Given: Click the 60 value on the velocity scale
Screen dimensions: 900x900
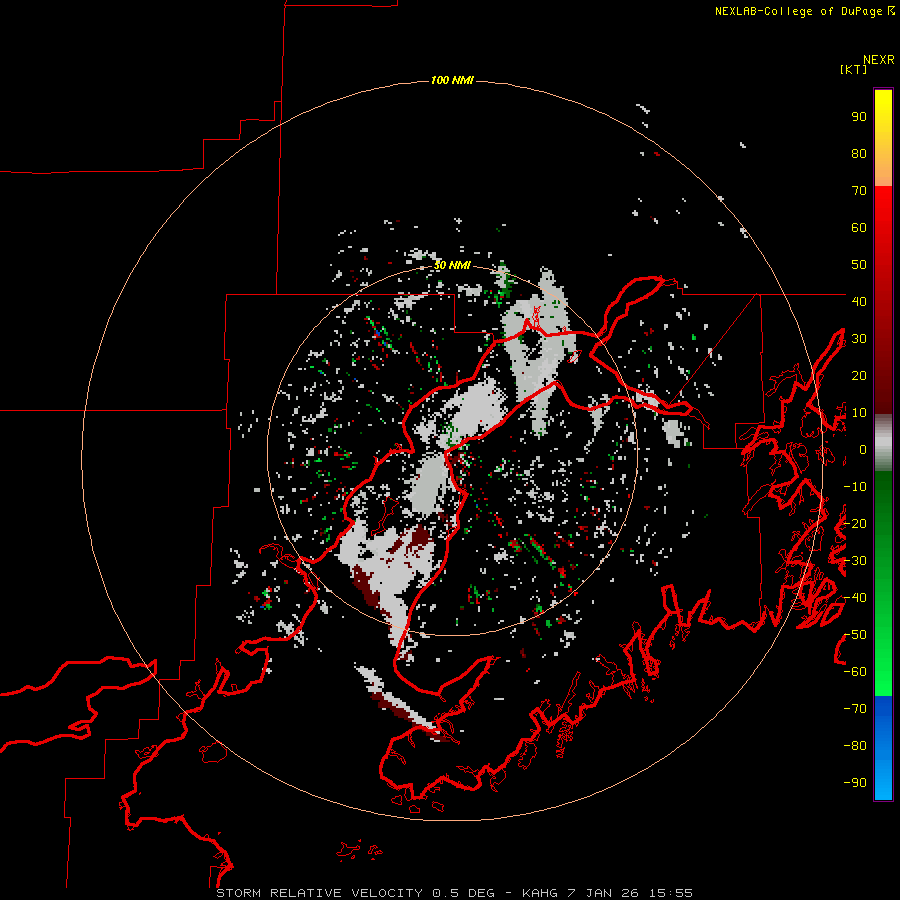Looking at the screenshot, I should coord(859,228).
